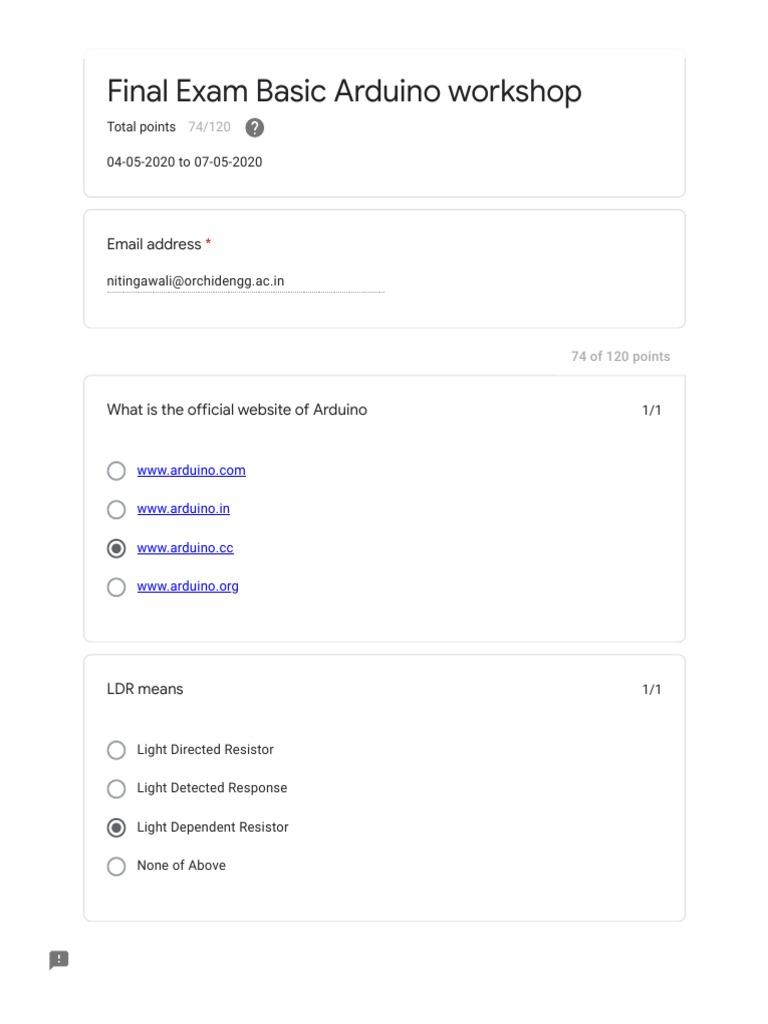Open the www.arduino.com hyperlink
This screenshot has height=1024, width=768.
191,470
